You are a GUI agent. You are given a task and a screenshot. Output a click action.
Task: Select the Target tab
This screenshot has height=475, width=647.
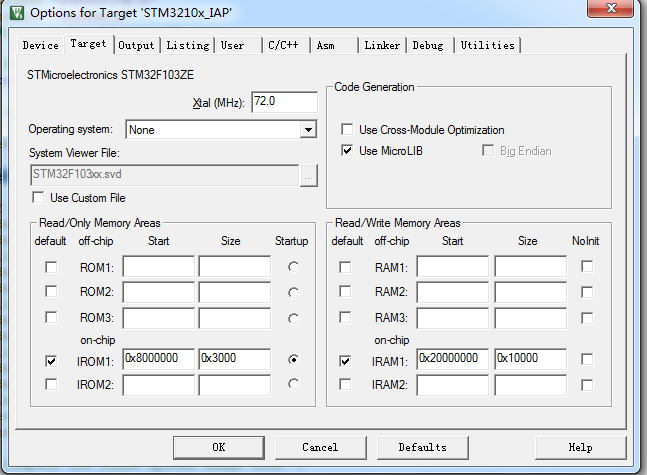coord(88,44)
